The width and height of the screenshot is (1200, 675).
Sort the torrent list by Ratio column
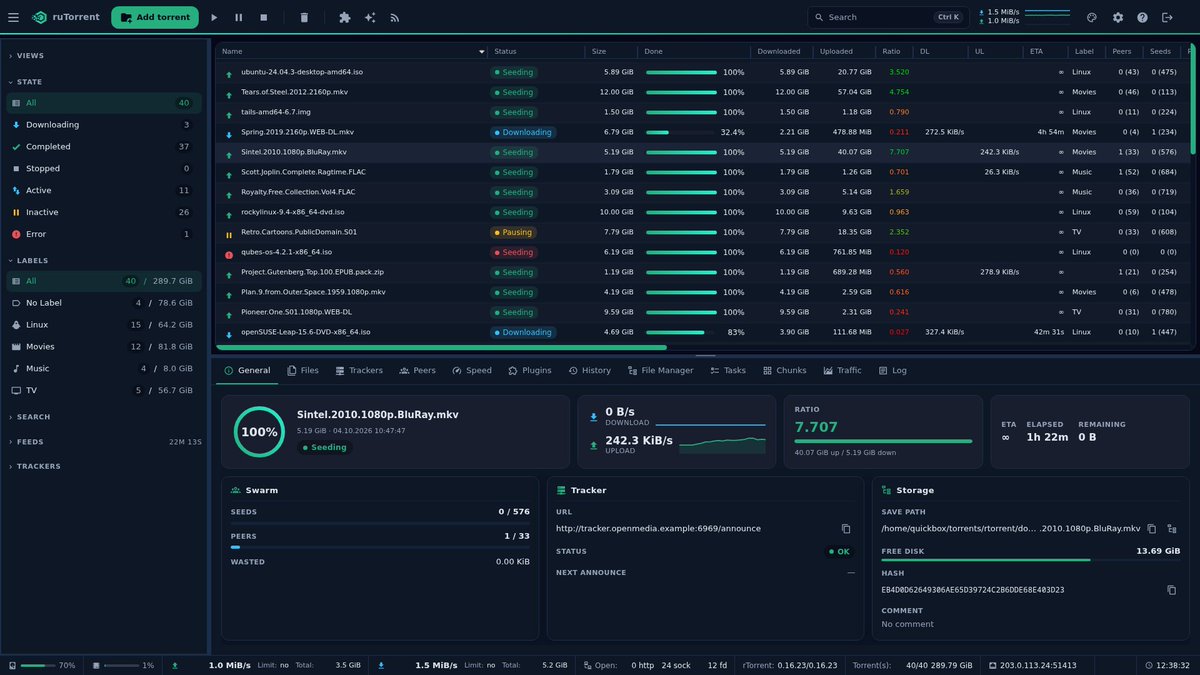point(894,51)
